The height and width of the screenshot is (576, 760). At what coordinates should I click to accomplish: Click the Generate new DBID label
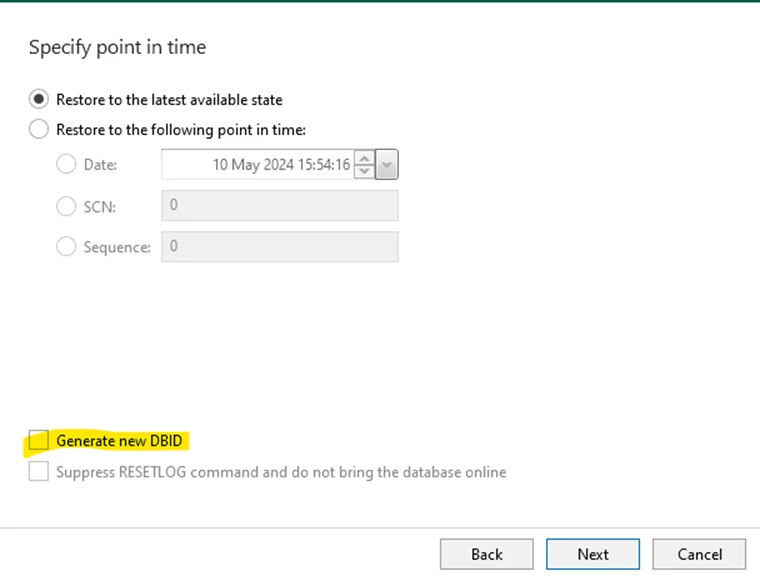click(x=119, y=441)
